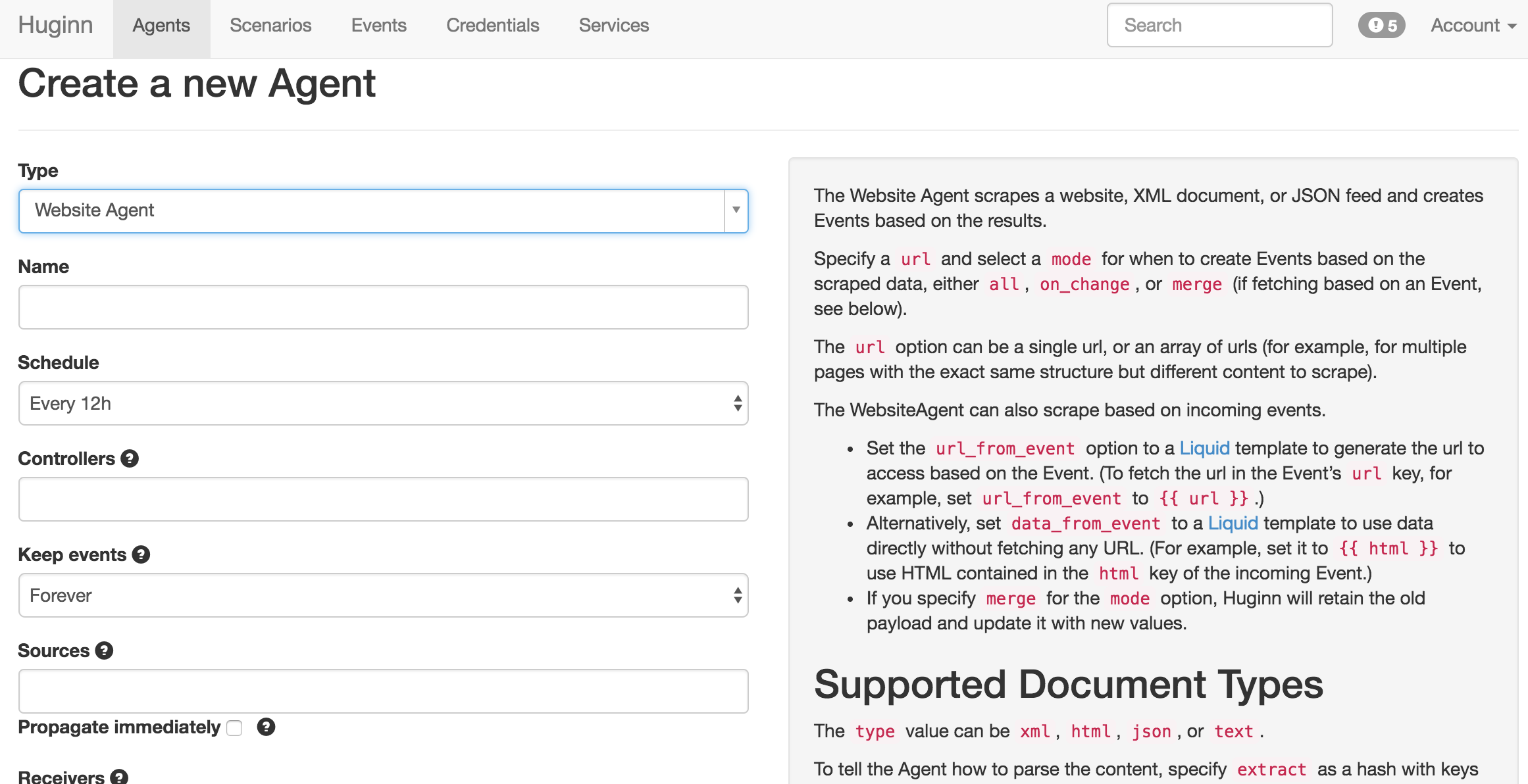Open the Scenarios tab

click(x=270, y=25)
